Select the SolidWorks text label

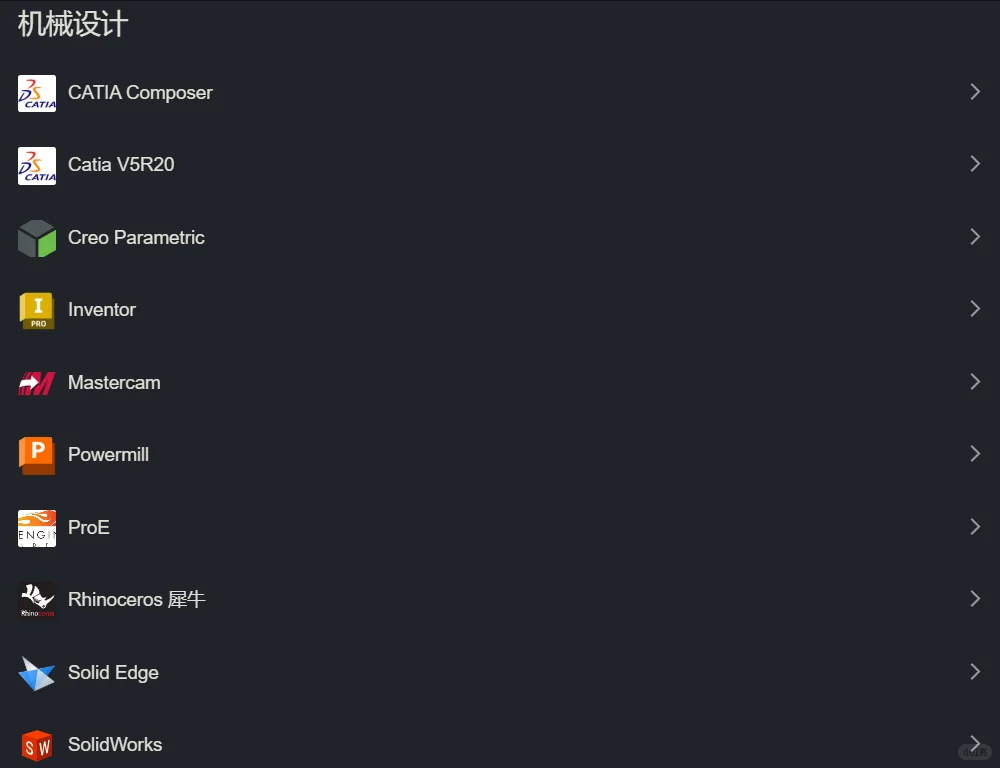115,745
